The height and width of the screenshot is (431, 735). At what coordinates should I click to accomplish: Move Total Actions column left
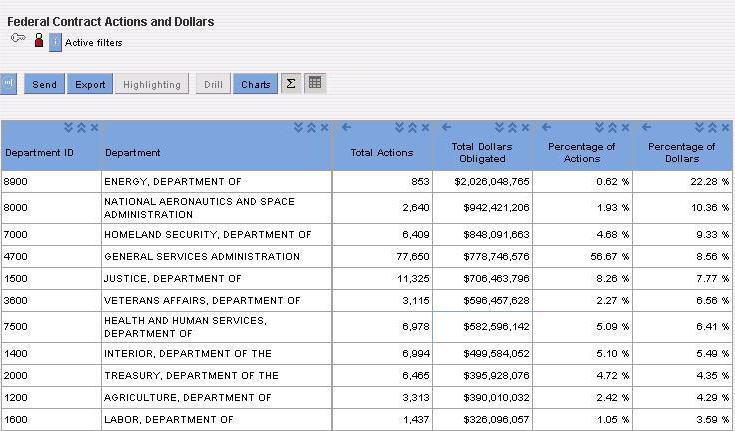tap(346, 127)
